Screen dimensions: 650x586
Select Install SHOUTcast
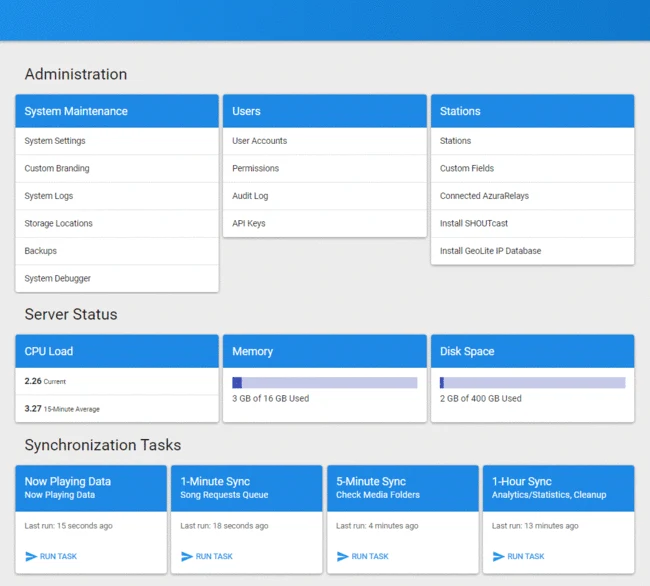click(533, 223)
